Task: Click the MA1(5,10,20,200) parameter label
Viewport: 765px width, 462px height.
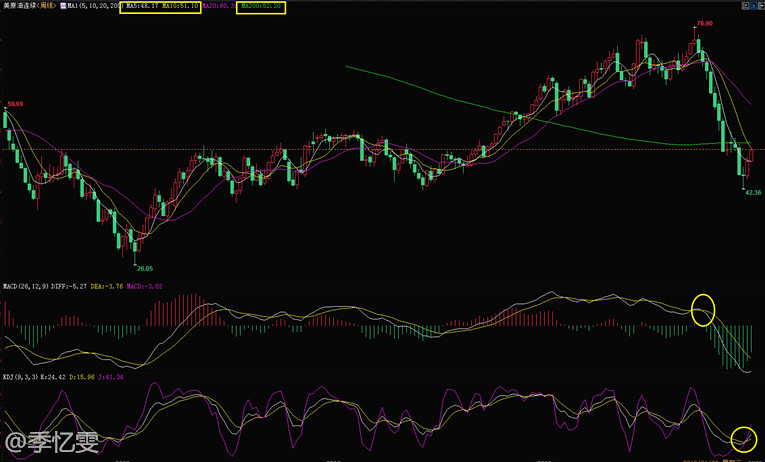Action: (89, 7)
